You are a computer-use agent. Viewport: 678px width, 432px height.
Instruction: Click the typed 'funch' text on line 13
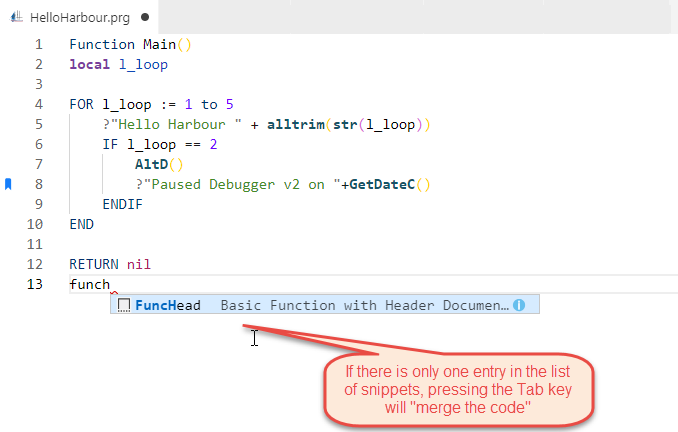[x=89, y=285]
